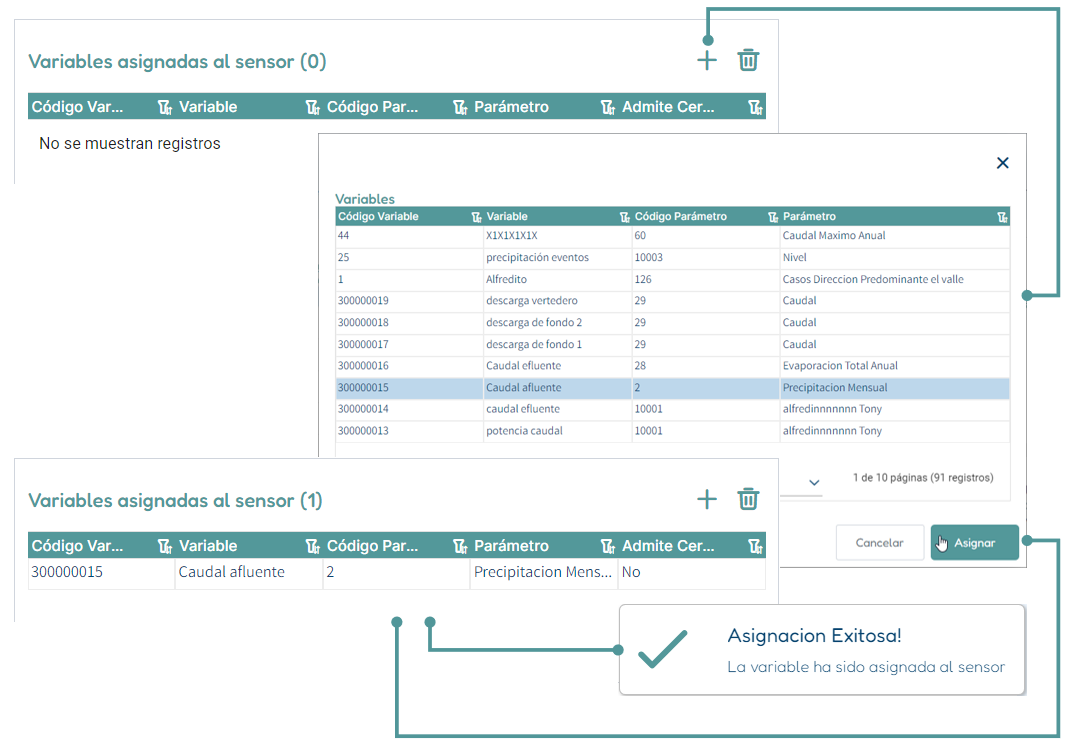Select Caudal efluente row code 300000016
Viewport: 1067px width, 745px height.
[672, 365]
